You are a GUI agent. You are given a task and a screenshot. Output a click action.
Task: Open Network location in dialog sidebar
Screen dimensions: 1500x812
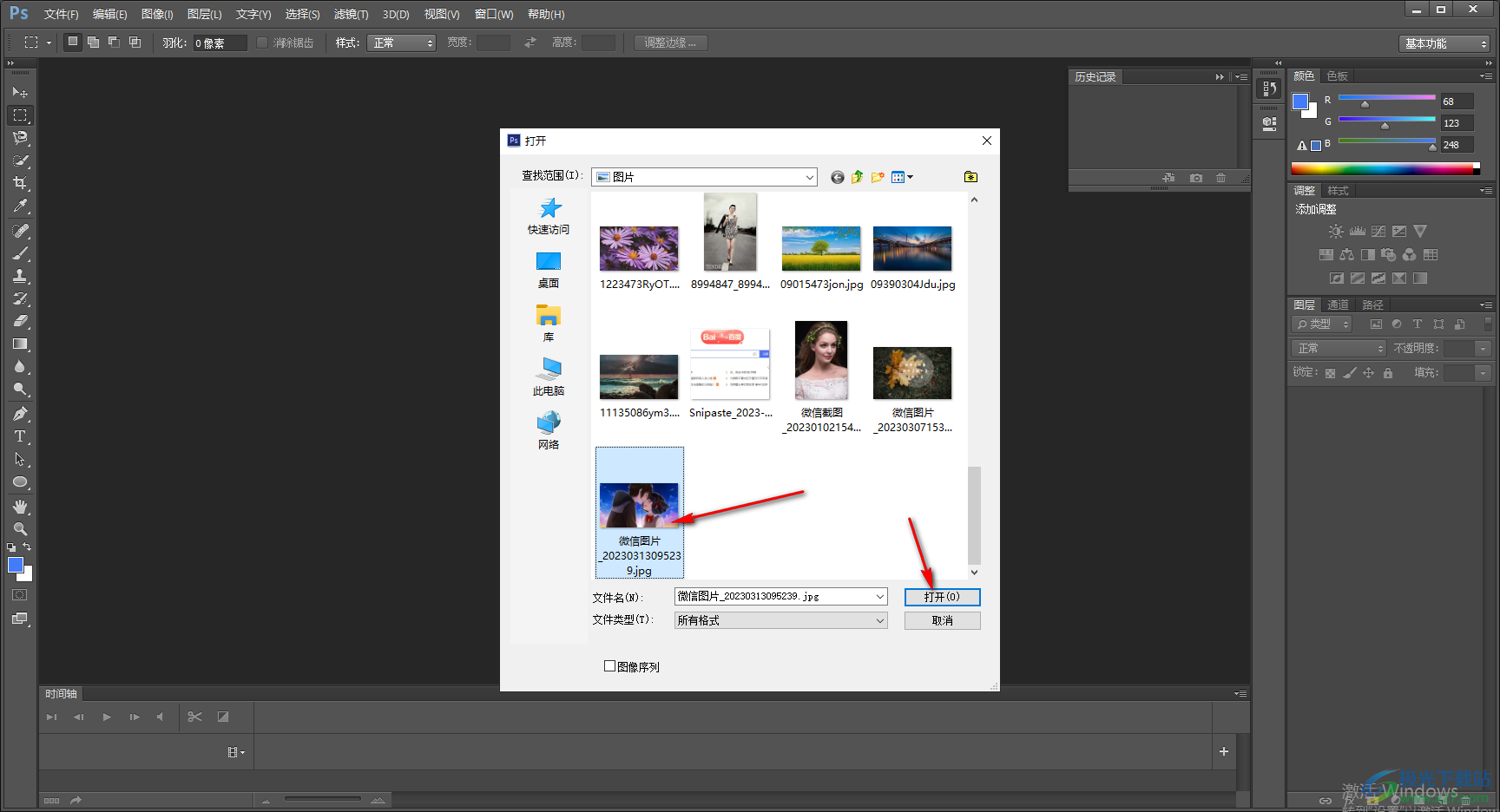pos(549,430)
